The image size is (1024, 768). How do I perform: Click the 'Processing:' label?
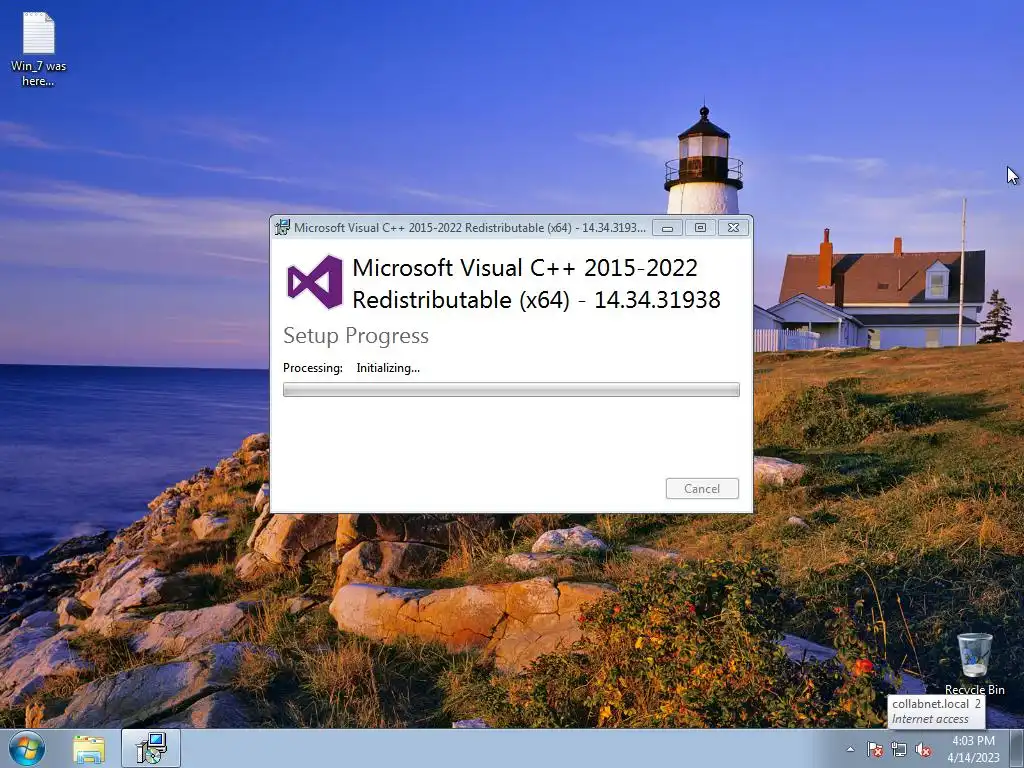tap(313, 368)
